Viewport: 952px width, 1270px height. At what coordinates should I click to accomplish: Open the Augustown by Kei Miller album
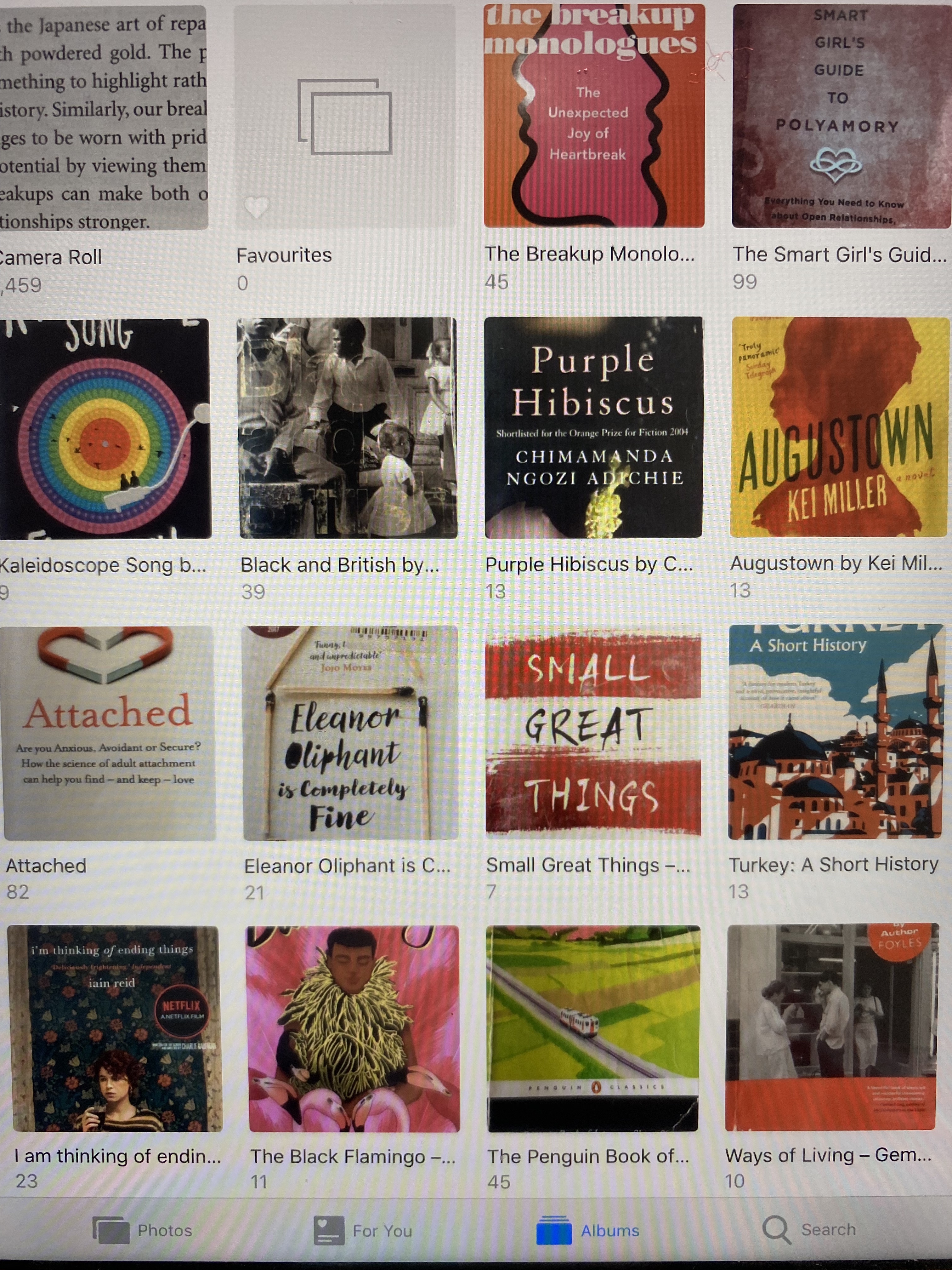coord(839,426)
